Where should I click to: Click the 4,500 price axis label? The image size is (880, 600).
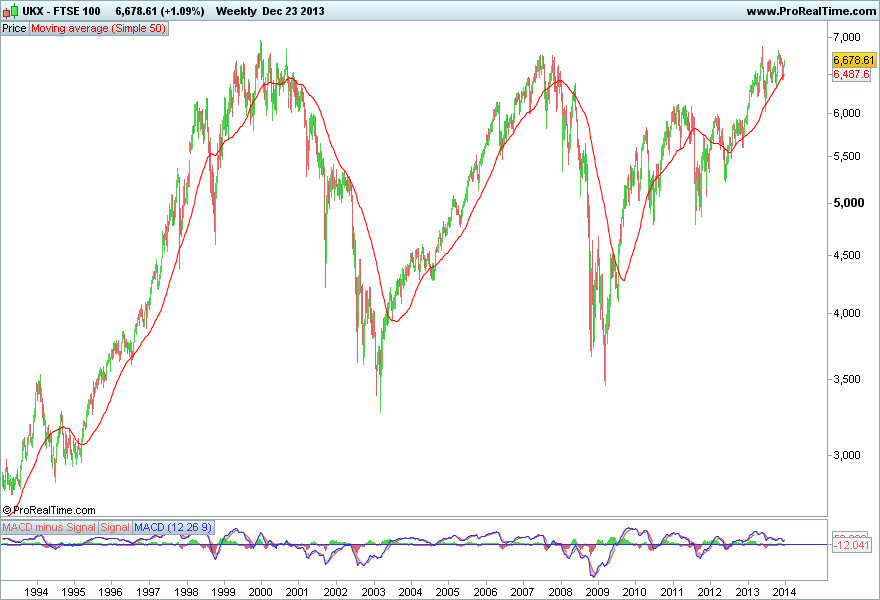(x=847, y=255)
